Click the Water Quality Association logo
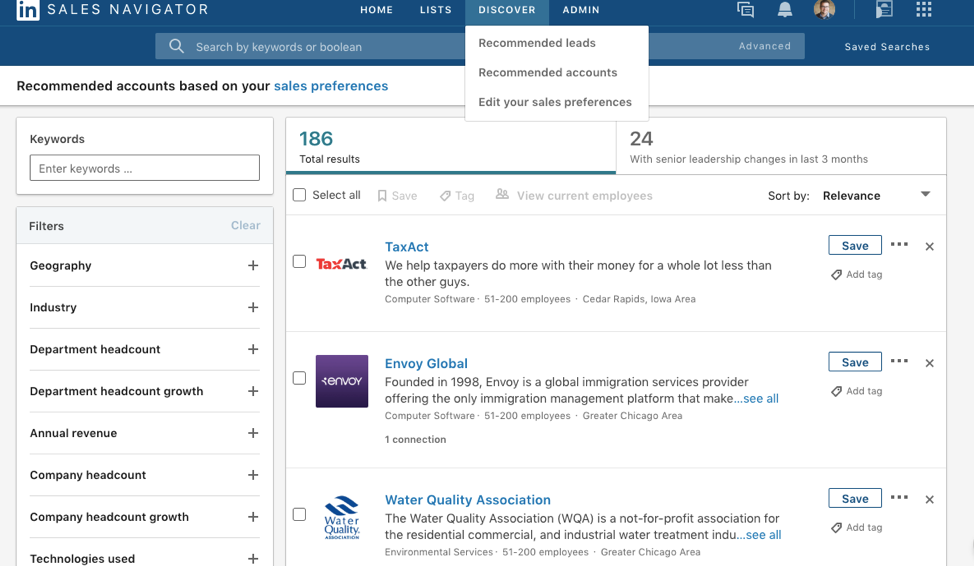Screen dimensions: 974x566 (x=342, y=518)
